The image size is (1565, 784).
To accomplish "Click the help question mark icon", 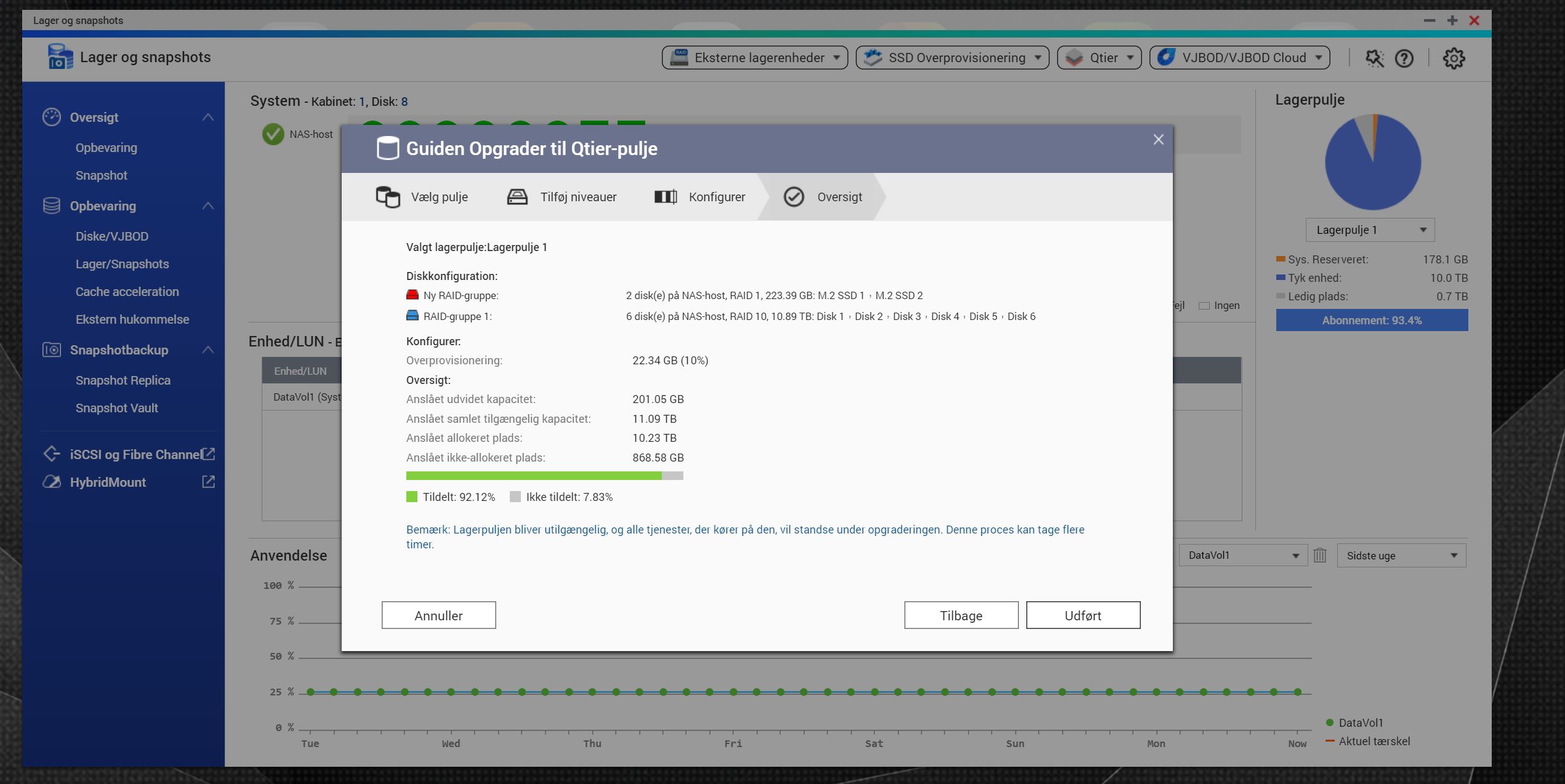I will tap(1404, 58).
